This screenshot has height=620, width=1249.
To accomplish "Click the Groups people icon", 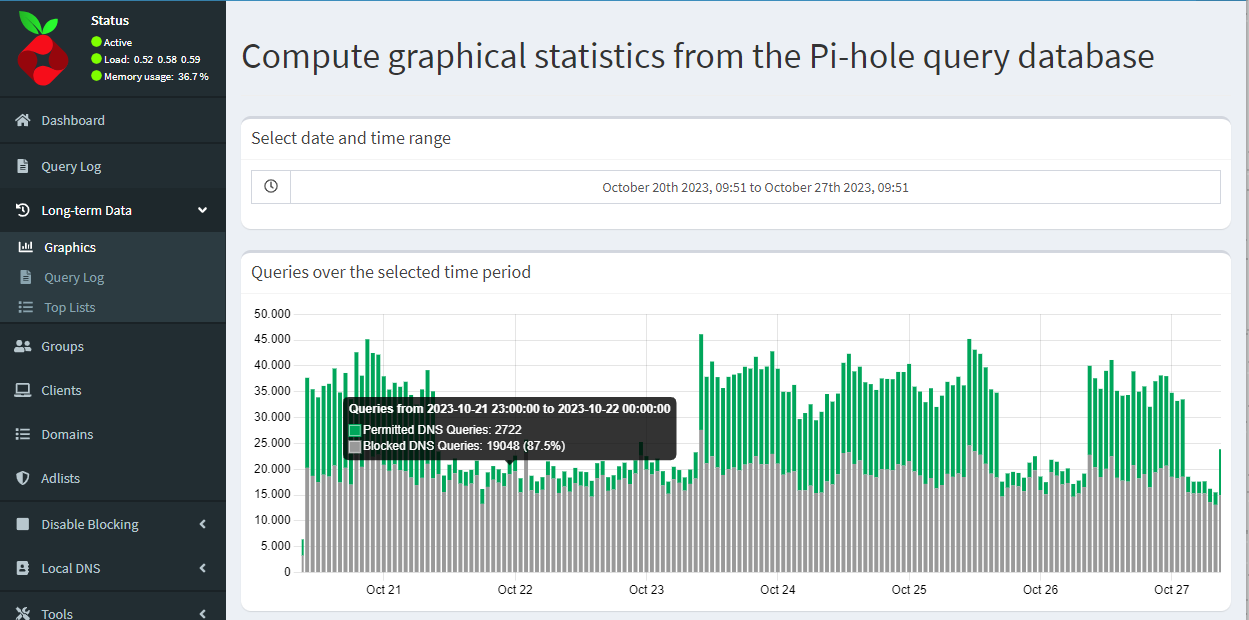I will pos(23,346).
